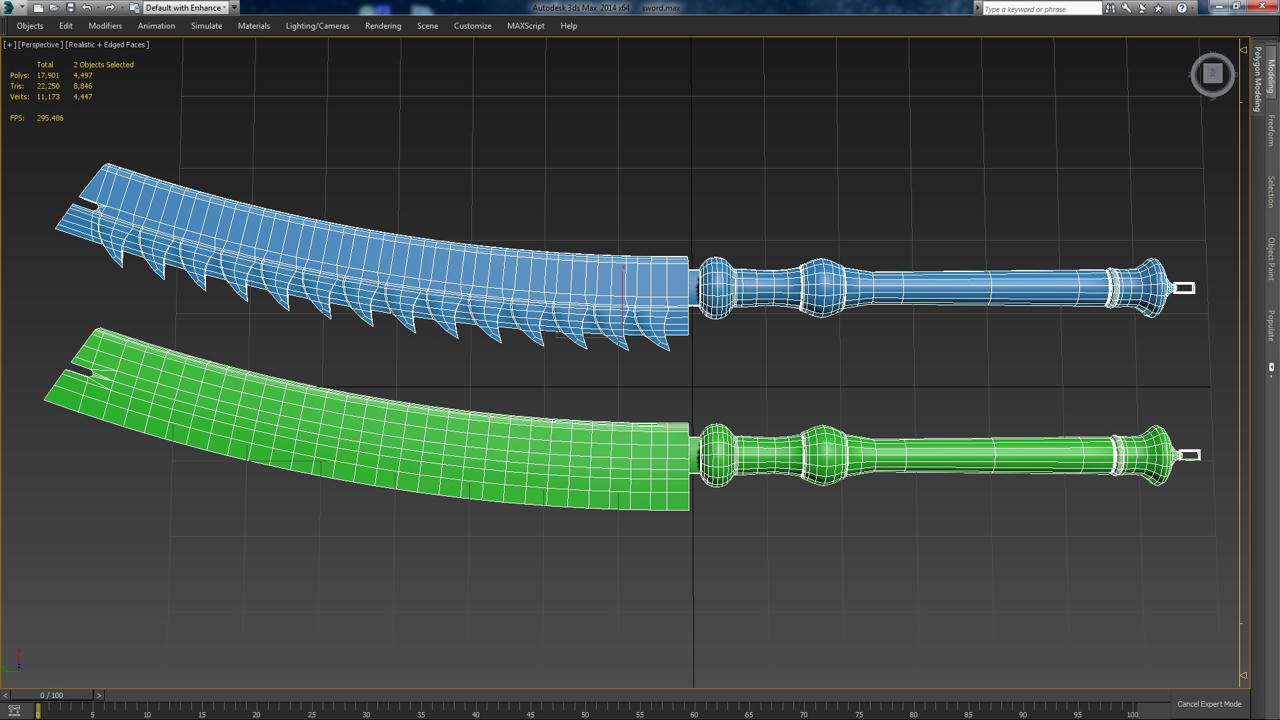Open the undo history dropdown arrow
The height and width of the screenshot is (720, 1280).
(x=98, y=8)
